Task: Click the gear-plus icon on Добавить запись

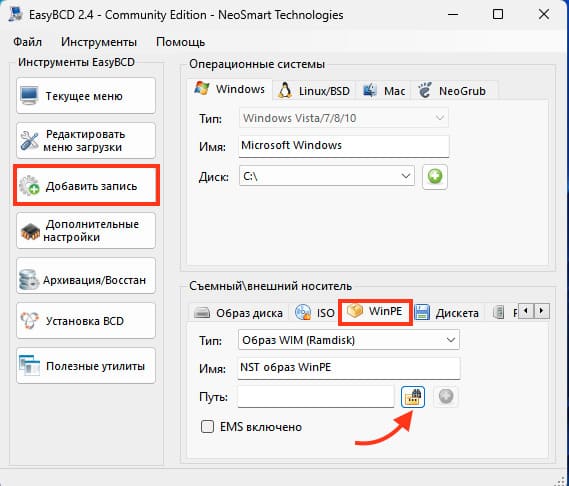Action: point(29,185)
